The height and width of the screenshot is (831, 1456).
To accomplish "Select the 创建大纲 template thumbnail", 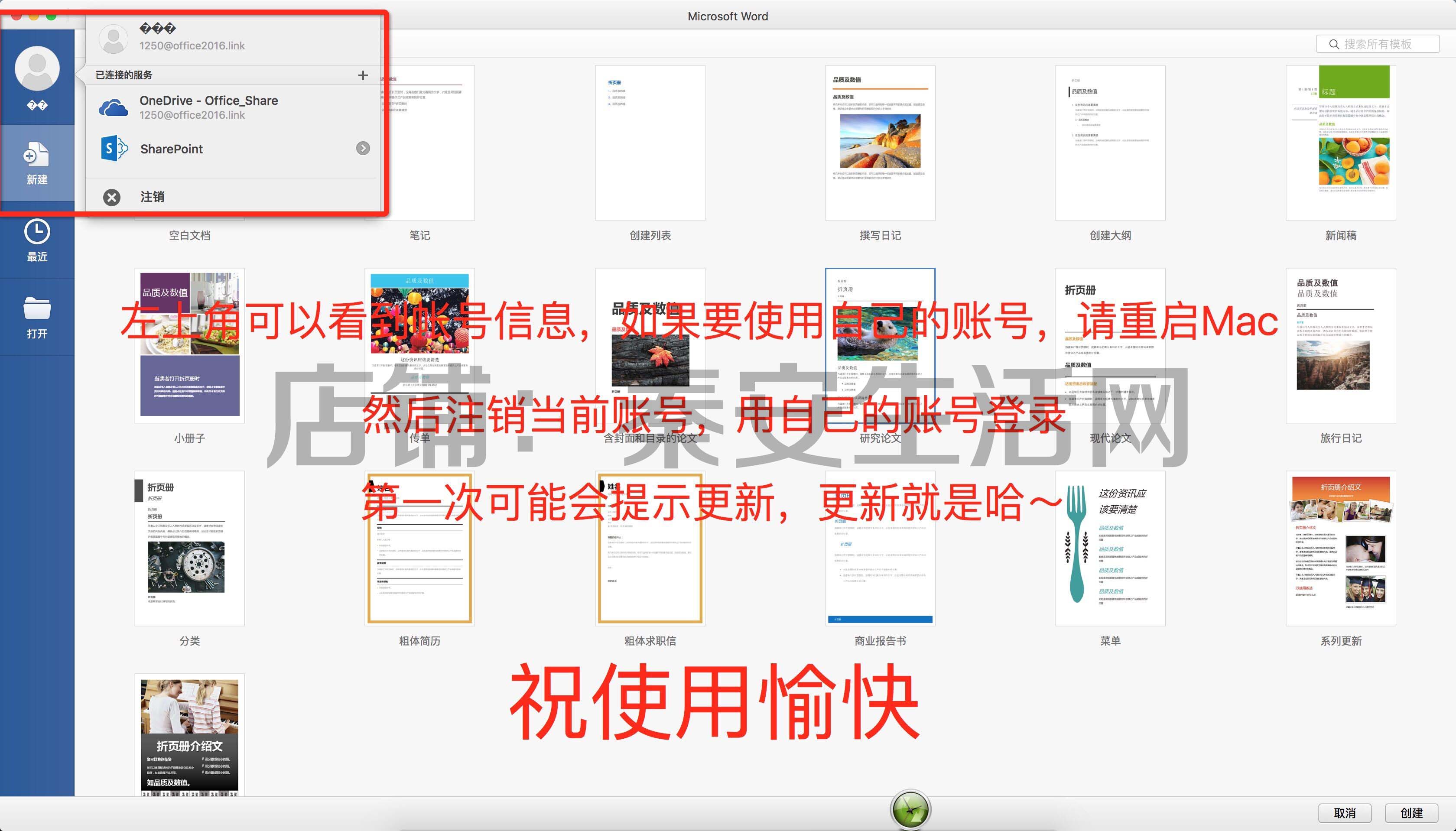I will [1110, 143].
